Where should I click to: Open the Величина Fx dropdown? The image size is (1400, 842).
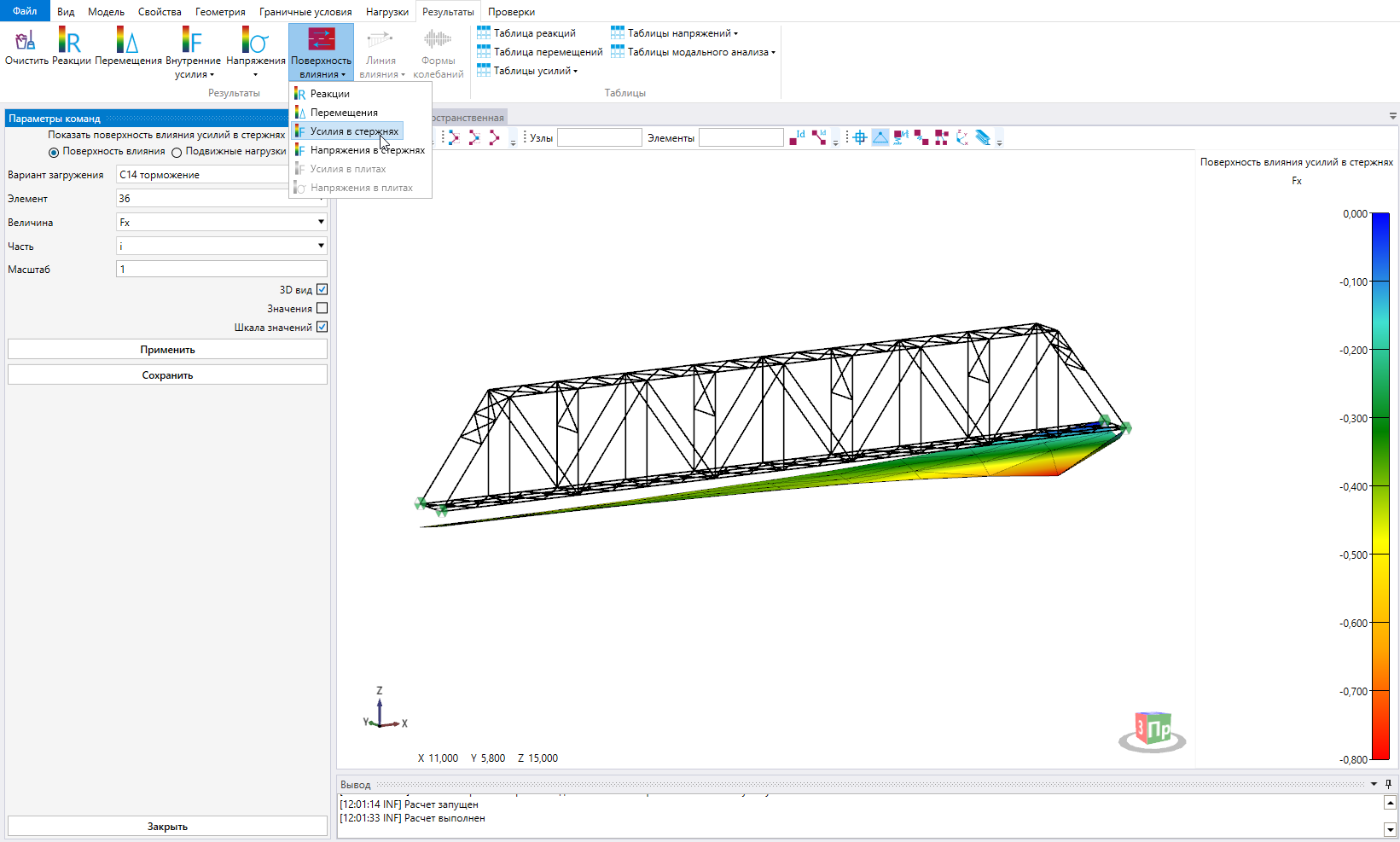pyautogui.click(x=222, y=222)
